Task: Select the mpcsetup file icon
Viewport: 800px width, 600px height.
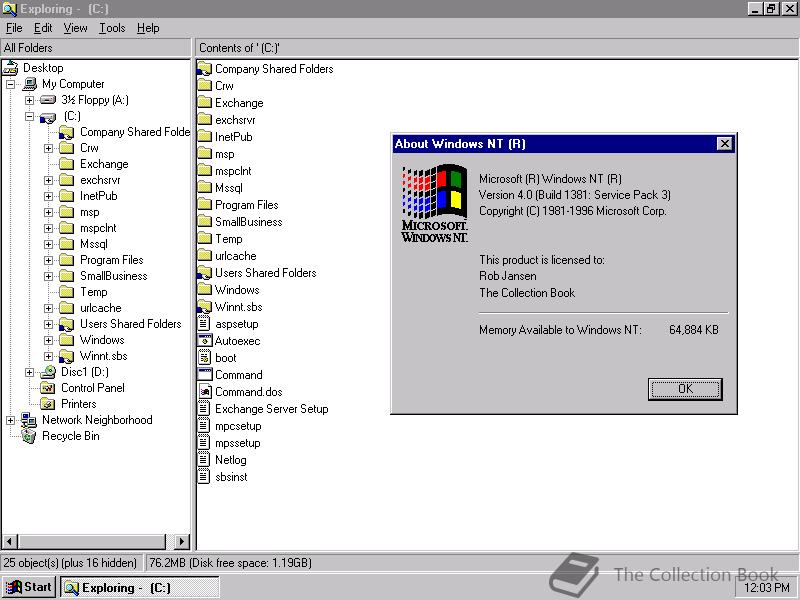Action: point(204,426)
